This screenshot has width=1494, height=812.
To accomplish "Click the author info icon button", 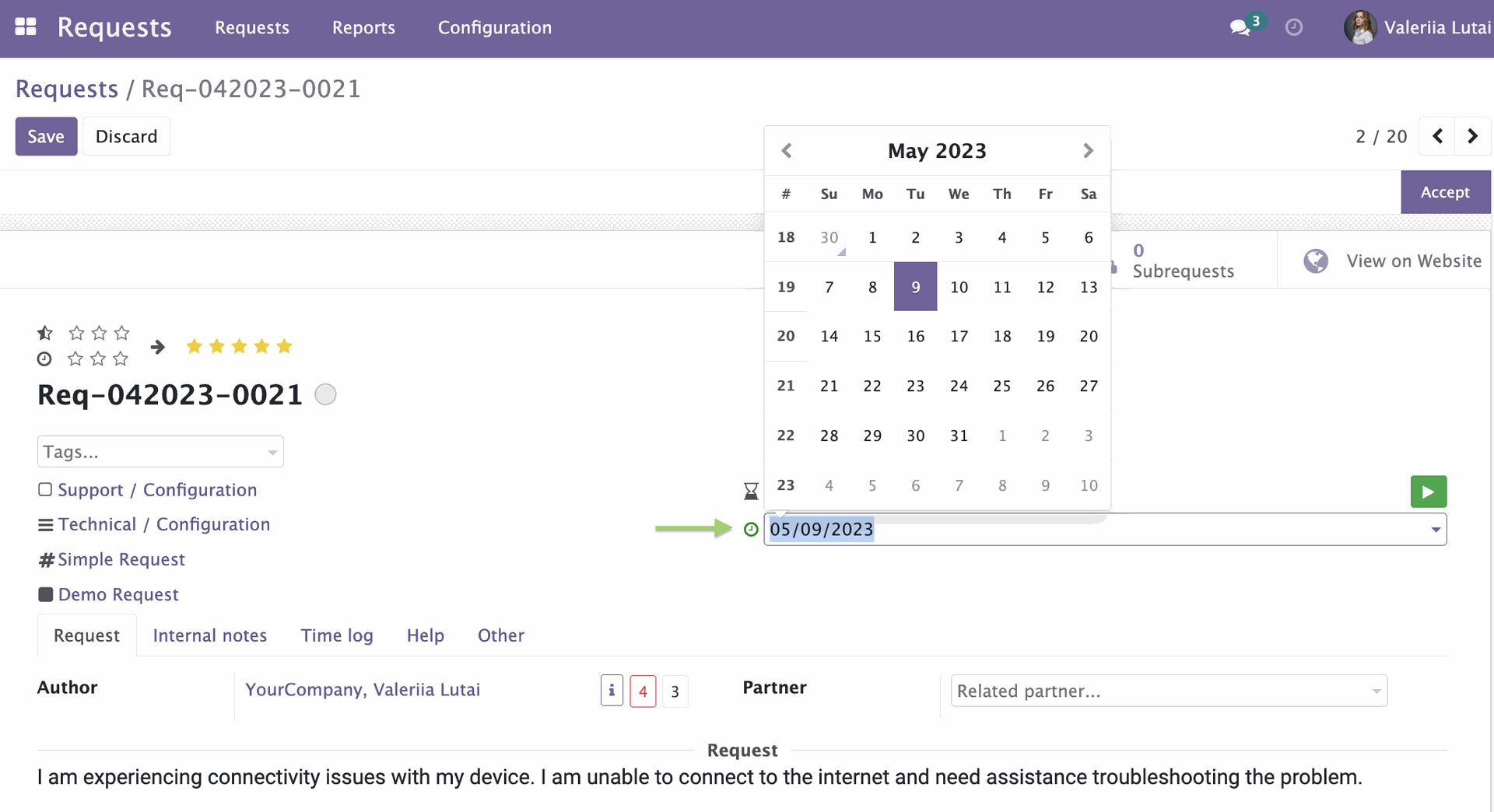I will pos(612,691).
